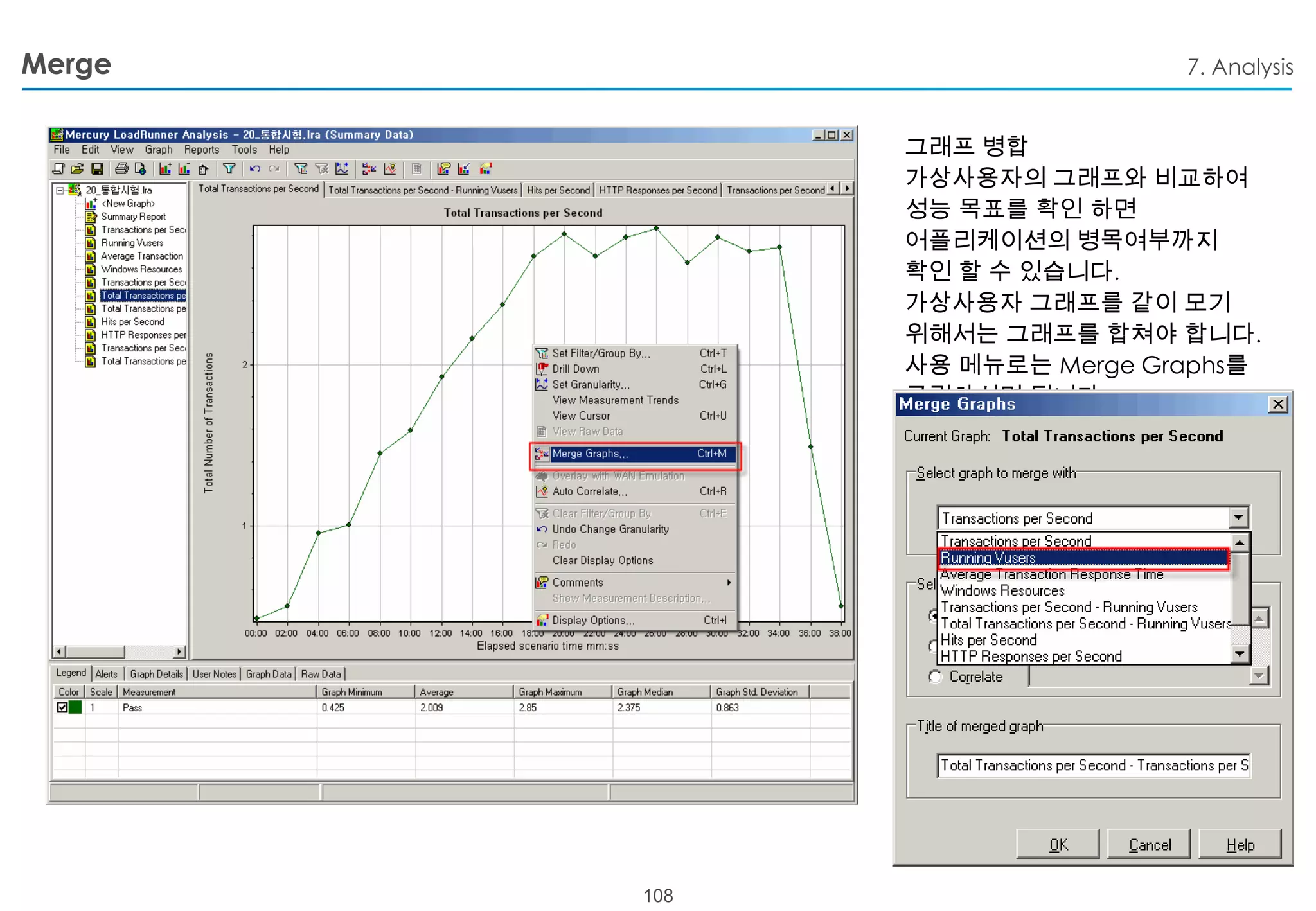Click the New Graph tree icon

(x=91, y=204)
